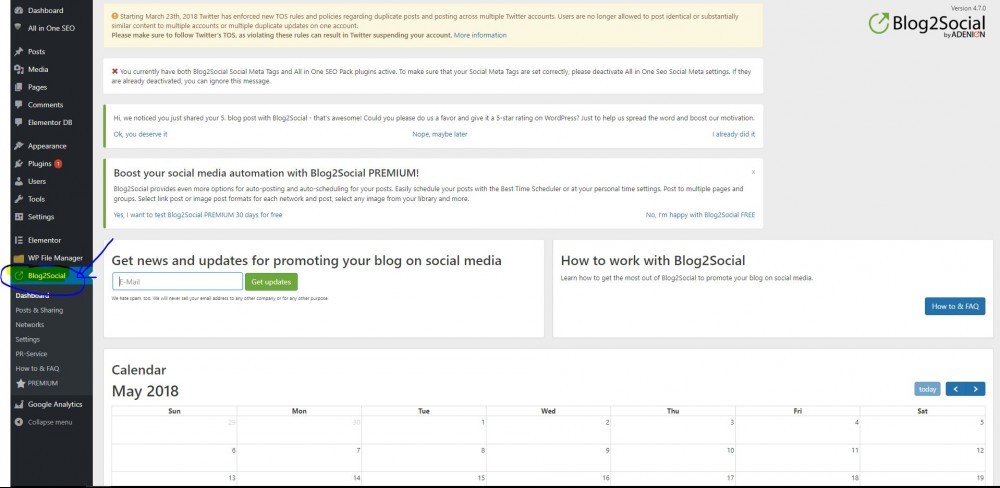Click the Dashboard gauge icon in sidebar
The image size is (1000, 488).
pos(19,11)
